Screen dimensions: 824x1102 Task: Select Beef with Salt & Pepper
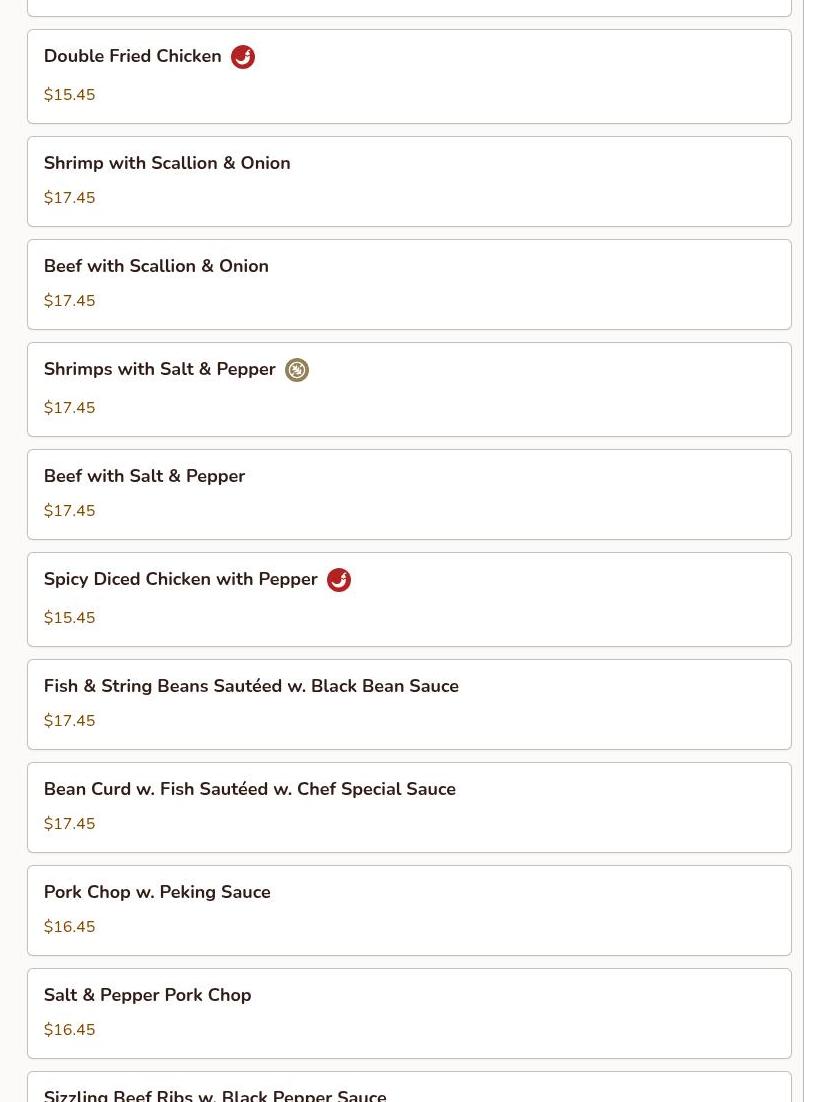[x=144, y=476]
